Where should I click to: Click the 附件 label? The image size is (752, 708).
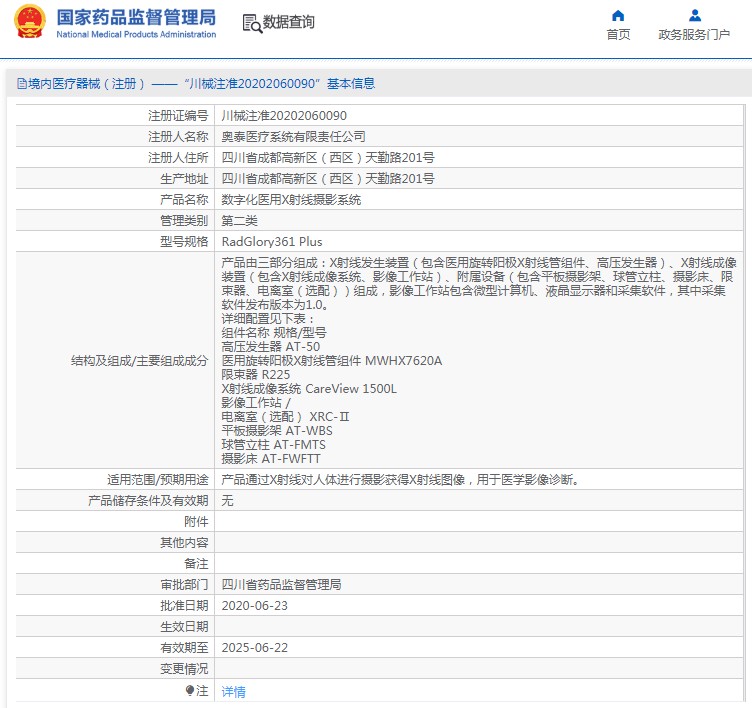click(x=196, y=521)
